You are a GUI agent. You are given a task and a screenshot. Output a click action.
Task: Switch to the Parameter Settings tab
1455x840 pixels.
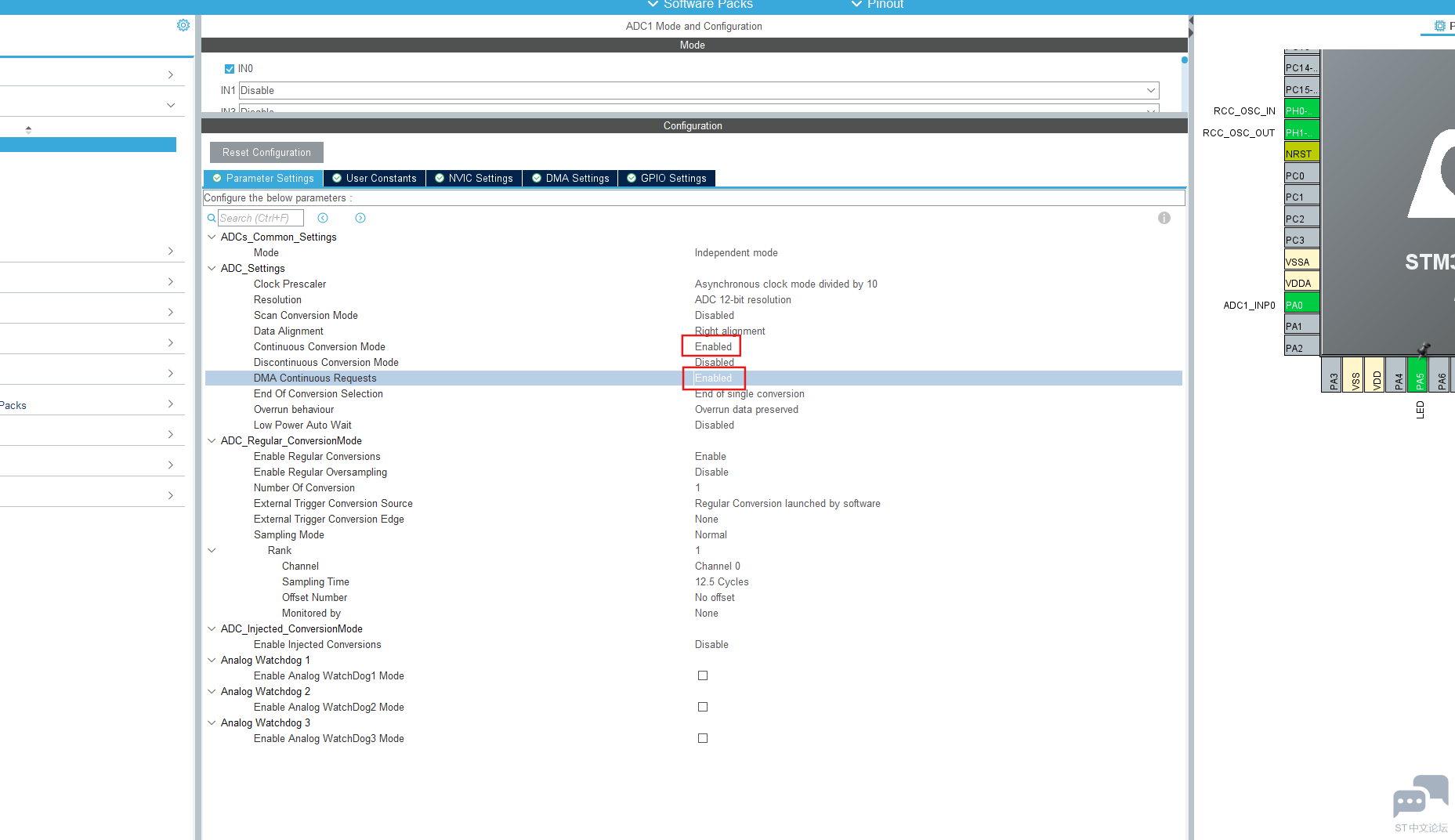(x=263, y=179)
